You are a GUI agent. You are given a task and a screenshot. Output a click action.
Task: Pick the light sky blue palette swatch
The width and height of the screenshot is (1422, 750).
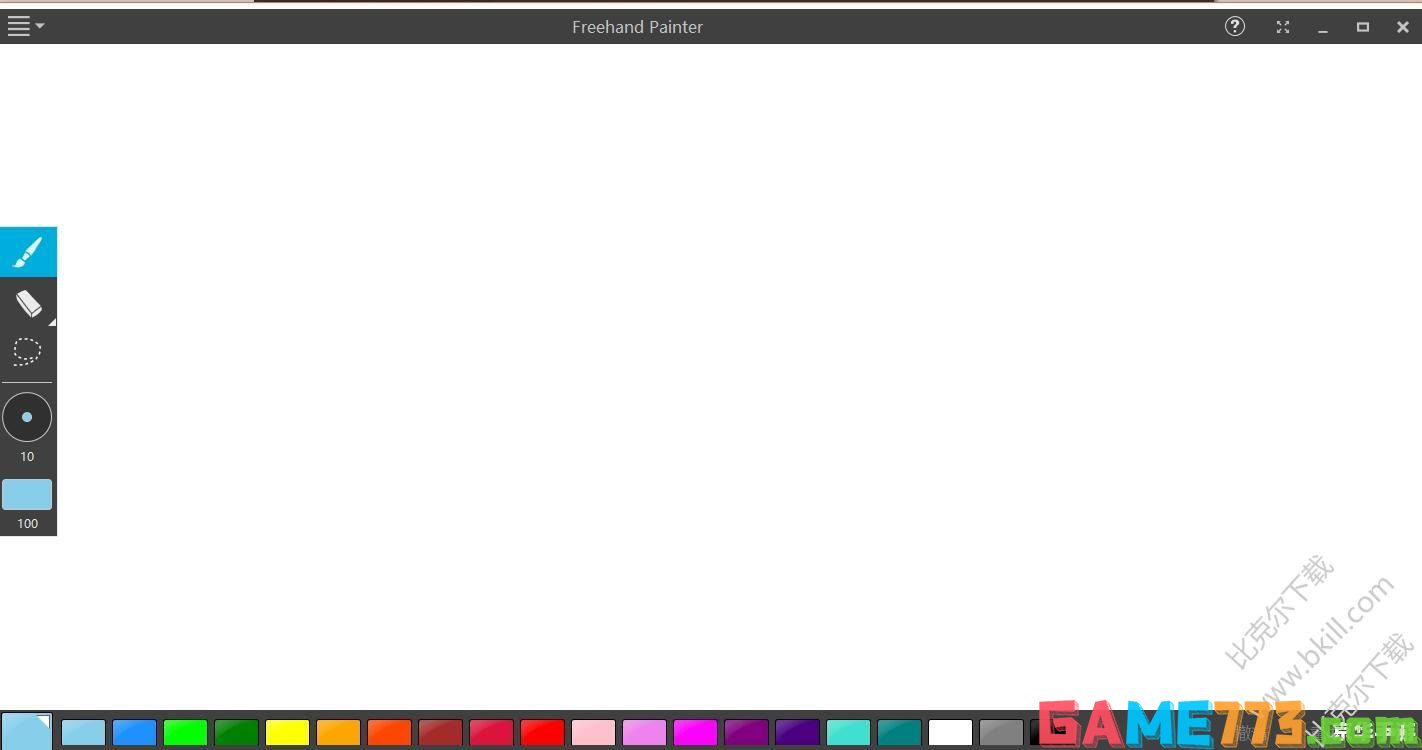(x=83, y=733)
